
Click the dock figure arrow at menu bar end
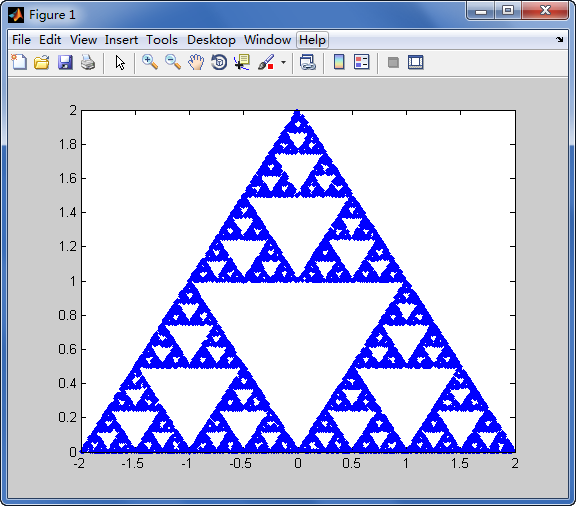[x=559, y=39]
